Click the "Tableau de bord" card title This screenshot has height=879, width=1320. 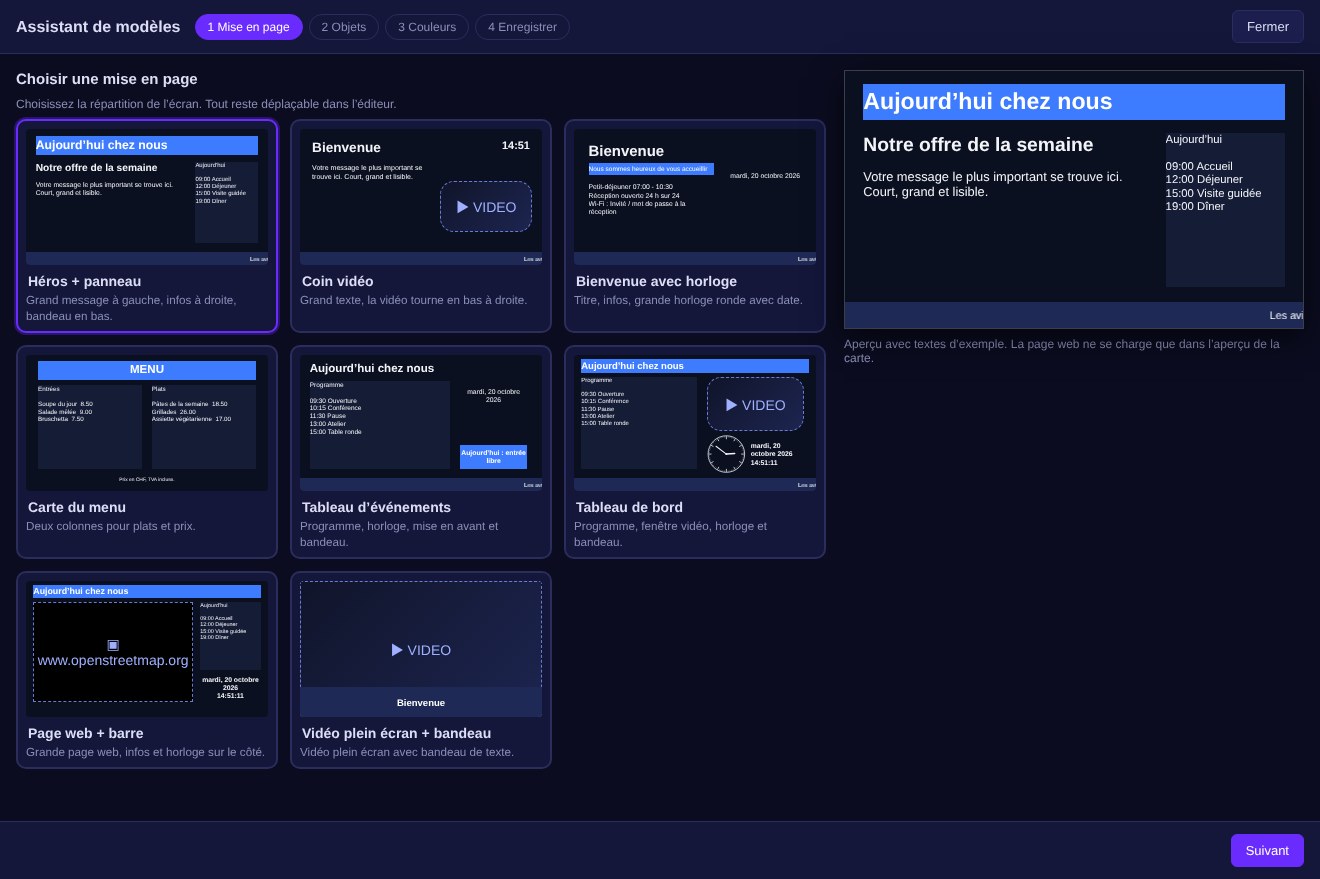629,507
